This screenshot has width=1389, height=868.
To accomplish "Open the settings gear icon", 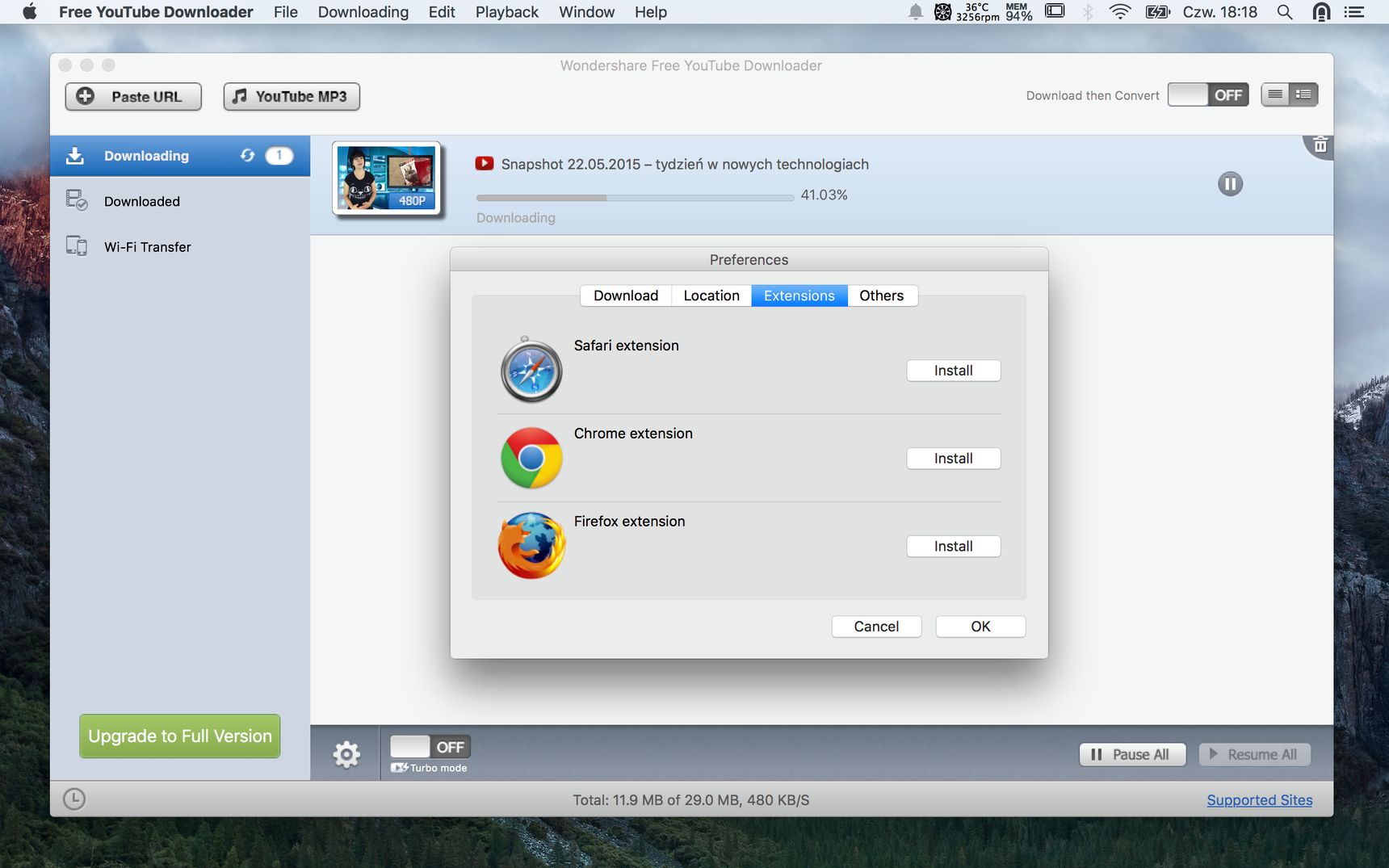I will [346, 754].
